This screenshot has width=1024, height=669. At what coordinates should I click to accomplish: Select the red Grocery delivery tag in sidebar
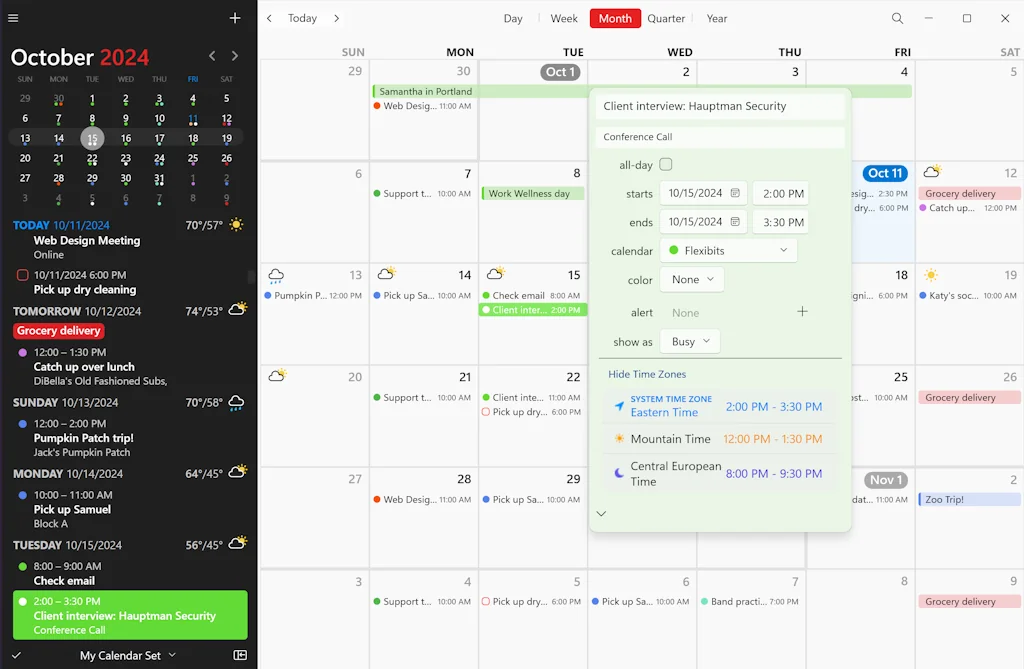[59, 331]
